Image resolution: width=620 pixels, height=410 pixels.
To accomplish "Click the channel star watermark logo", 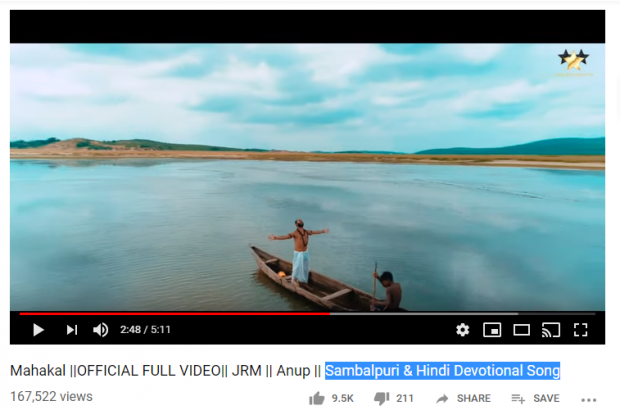I will [x=573, y=61].
